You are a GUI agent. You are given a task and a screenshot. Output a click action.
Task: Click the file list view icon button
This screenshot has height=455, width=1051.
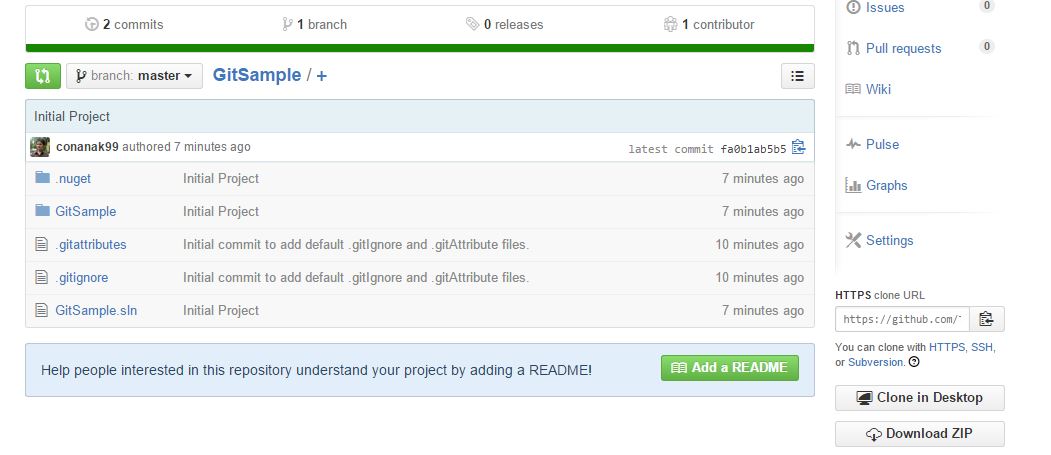pyautogui.click(x=797, y=76)
